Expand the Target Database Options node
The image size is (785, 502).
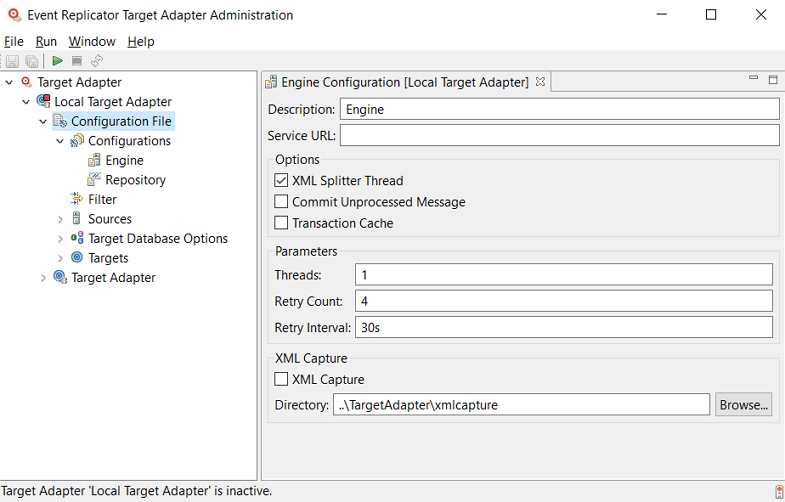click(60, 239)
